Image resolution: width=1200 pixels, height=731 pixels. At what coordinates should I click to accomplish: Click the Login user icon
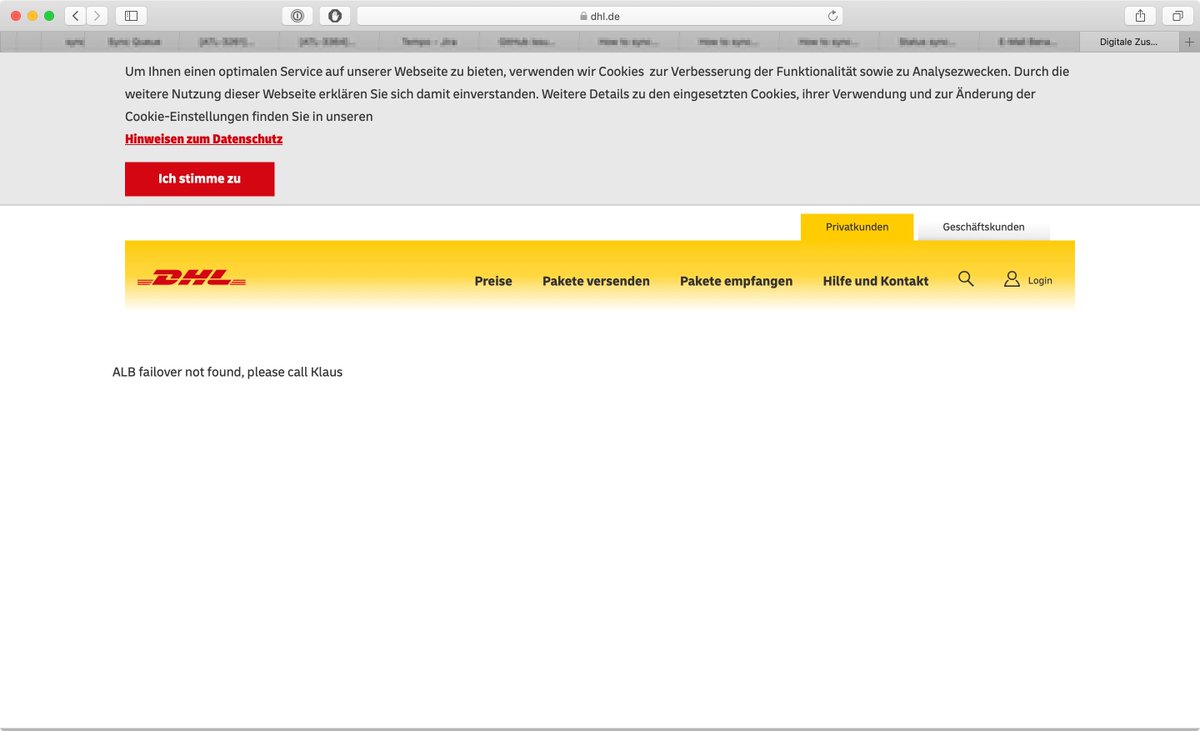point(1012,279)
